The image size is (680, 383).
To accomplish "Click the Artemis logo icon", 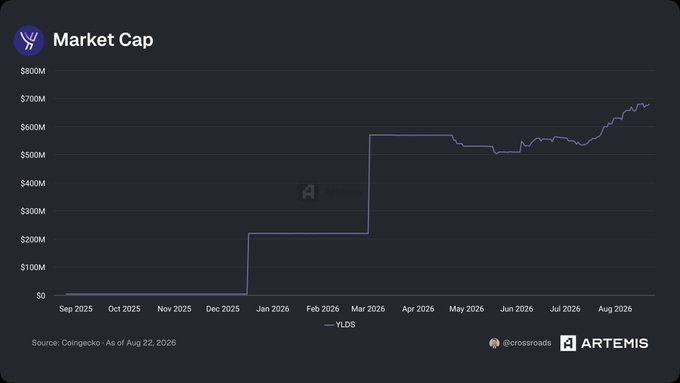I will 568,343.
